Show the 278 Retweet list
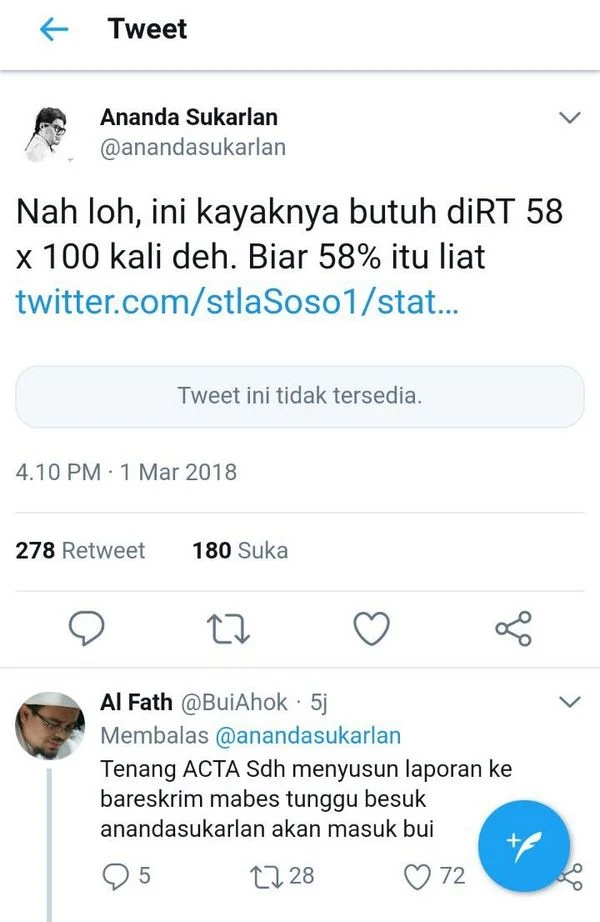Image resolution: width=600 pixels, height=922 pixels. (x=80, y=551)
